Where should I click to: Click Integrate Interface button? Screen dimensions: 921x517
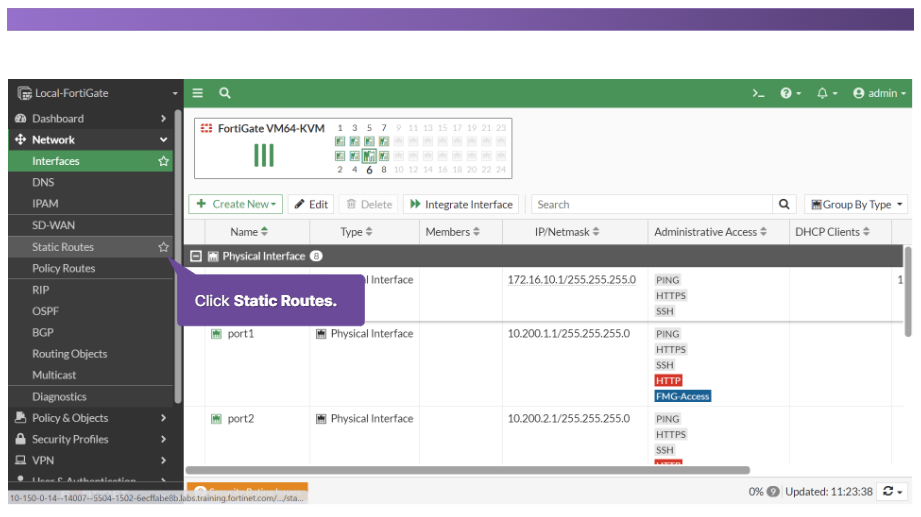[x=461, y=204]
